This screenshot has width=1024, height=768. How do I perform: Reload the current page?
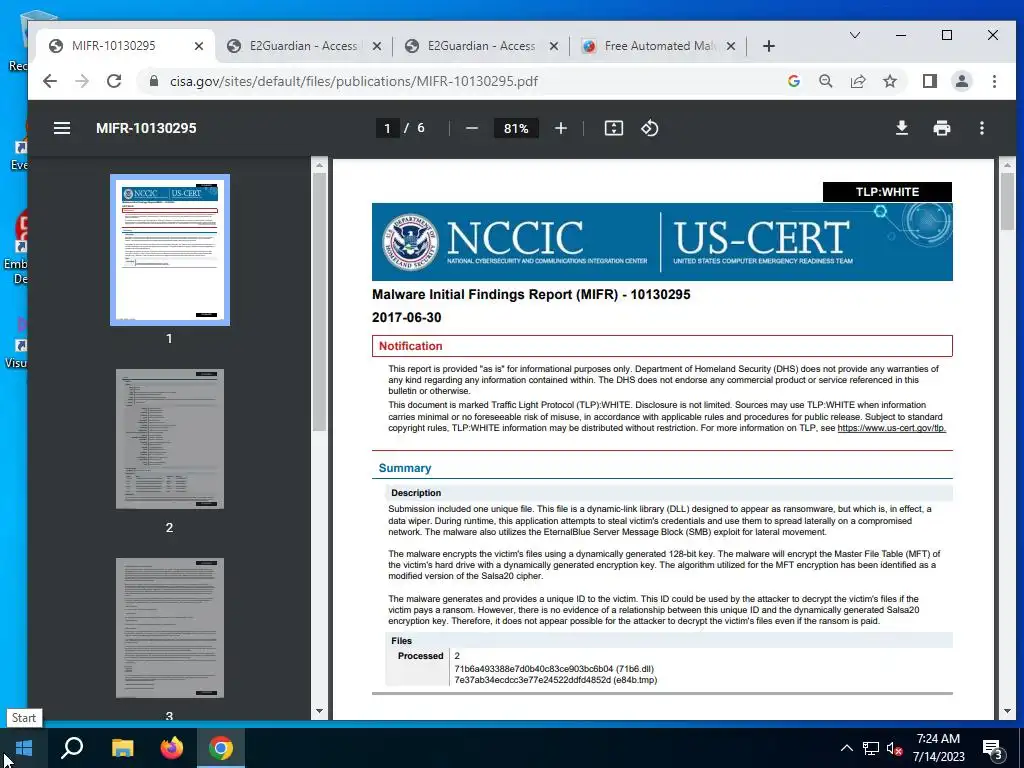pos(114,81)
